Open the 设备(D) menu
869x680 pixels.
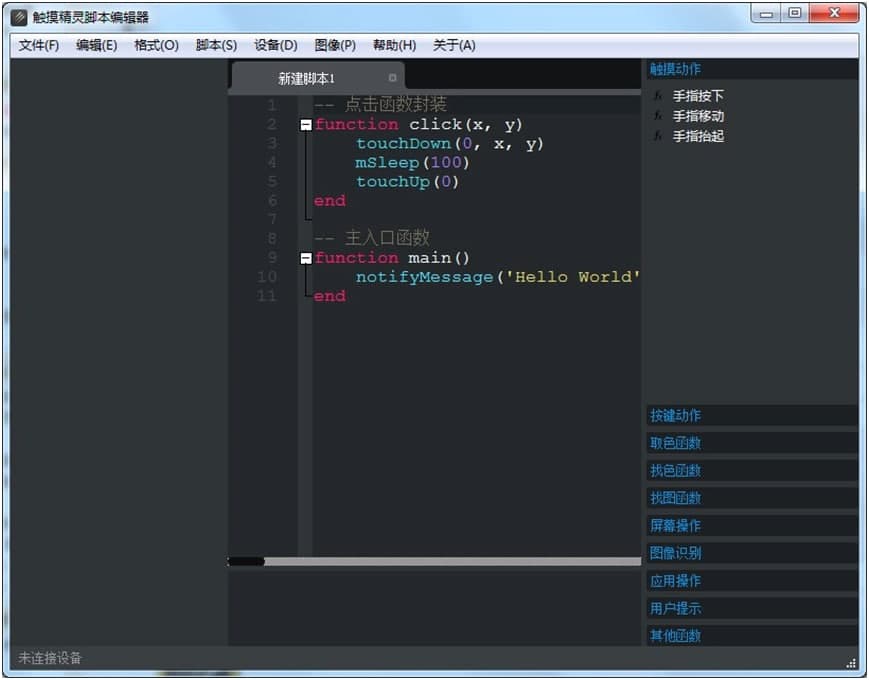(x=276, y=45)
